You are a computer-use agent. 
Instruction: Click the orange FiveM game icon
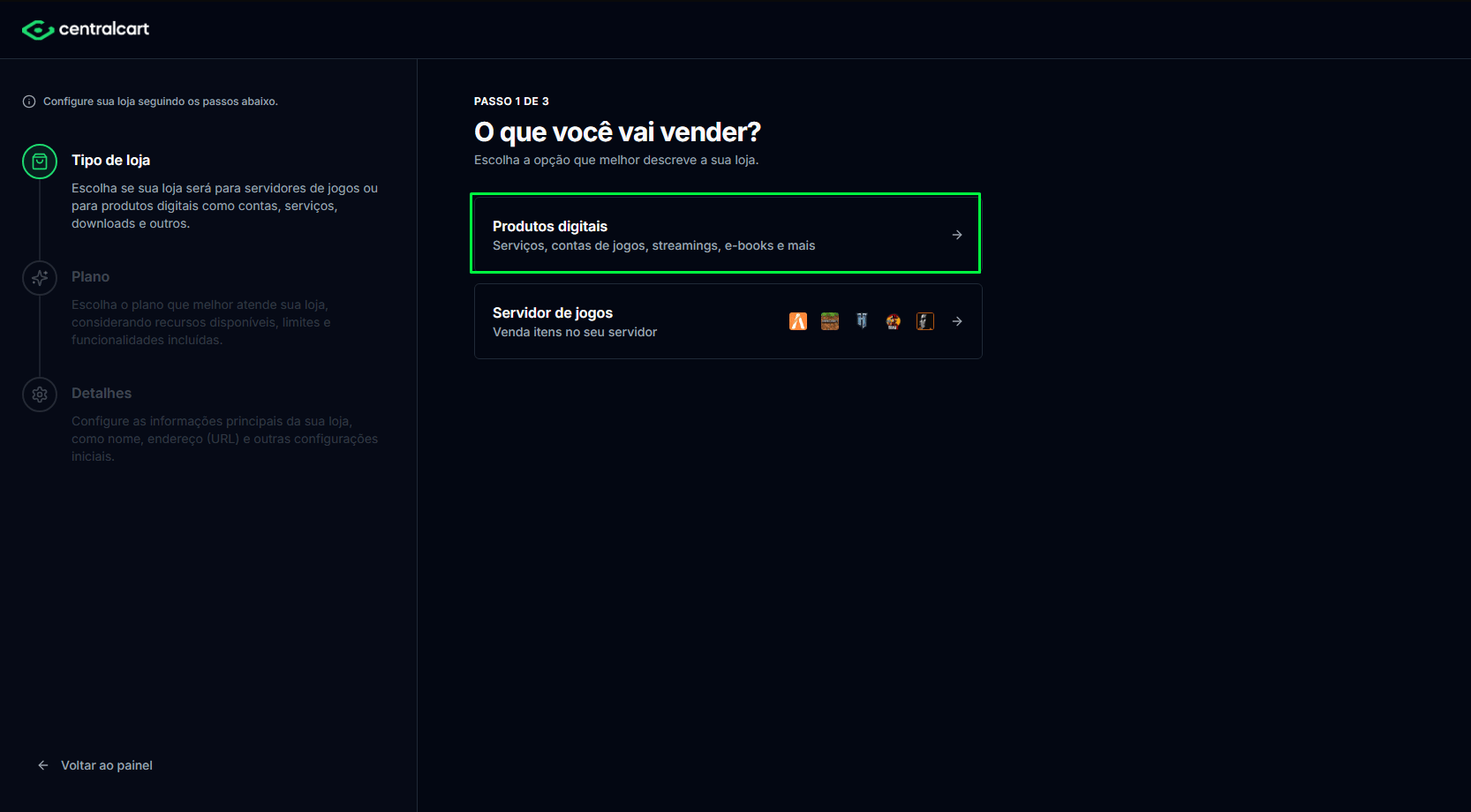[x=798, y=321]
